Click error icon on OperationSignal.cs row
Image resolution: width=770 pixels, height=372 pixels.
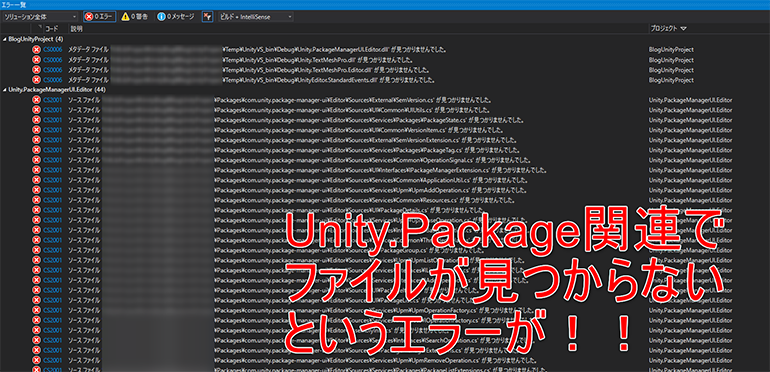point(36,160)
